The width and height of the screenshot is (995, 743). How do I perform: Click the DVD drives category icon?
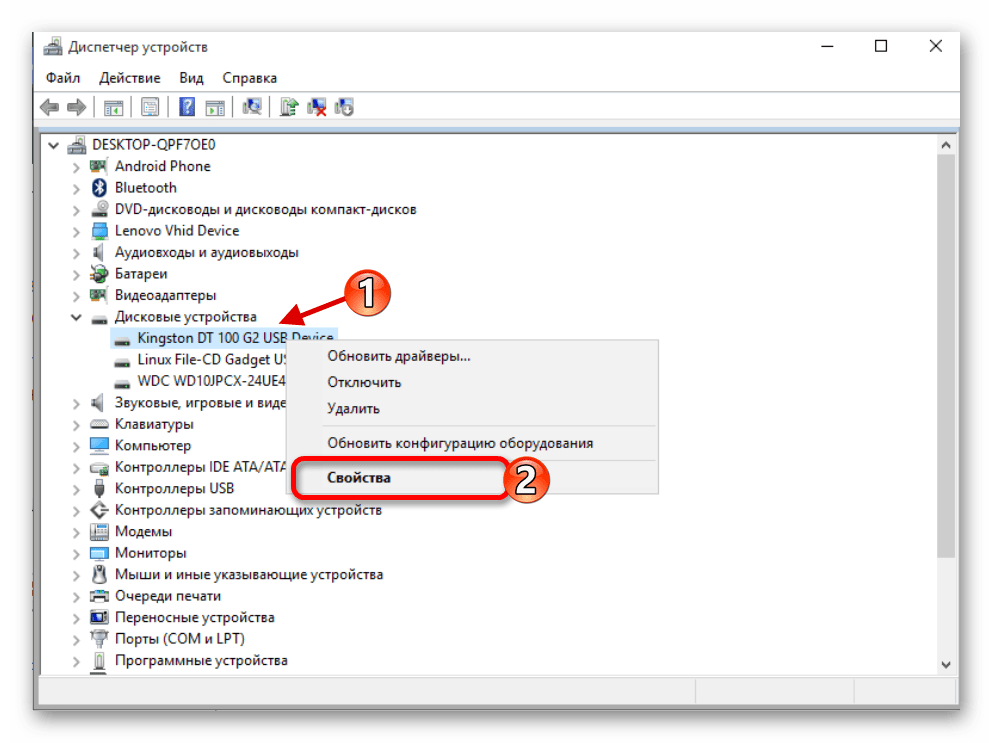pyautogui.click(x=99, y=209)
